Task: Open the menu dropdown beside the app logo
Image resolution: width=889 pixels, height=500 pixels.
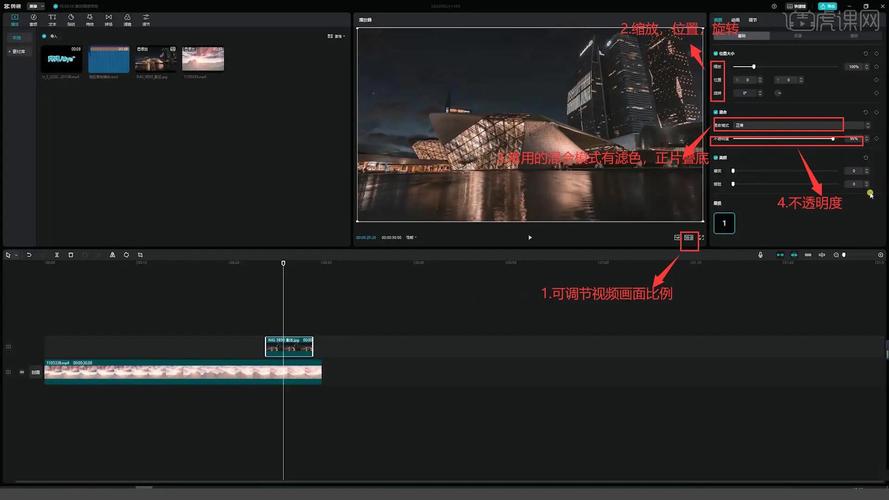Action: tap(36, 6)
